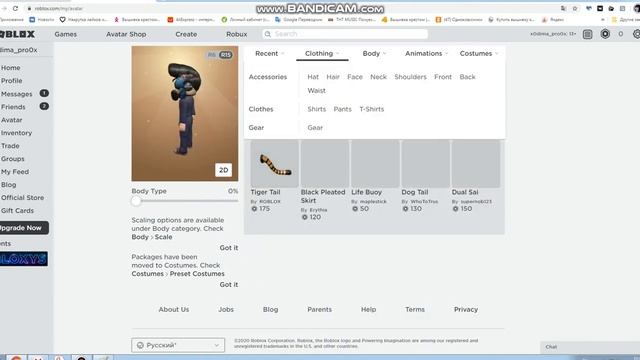Open Create in top navigation
Viewport: 640px width, 360px height.
coord(186,34)
